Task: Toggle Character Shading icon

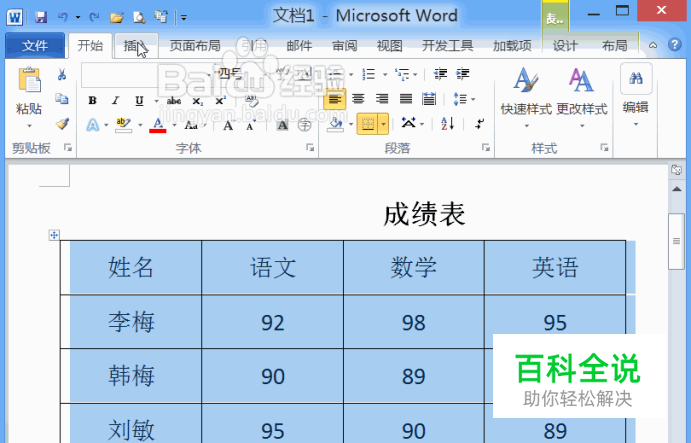Action: (x=282, y=126)
